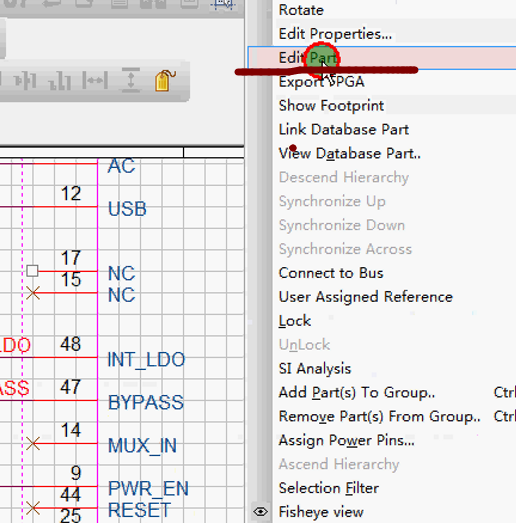516x523 pixels.
Task: Click the align middle toolbar icon
Action: 25,80
